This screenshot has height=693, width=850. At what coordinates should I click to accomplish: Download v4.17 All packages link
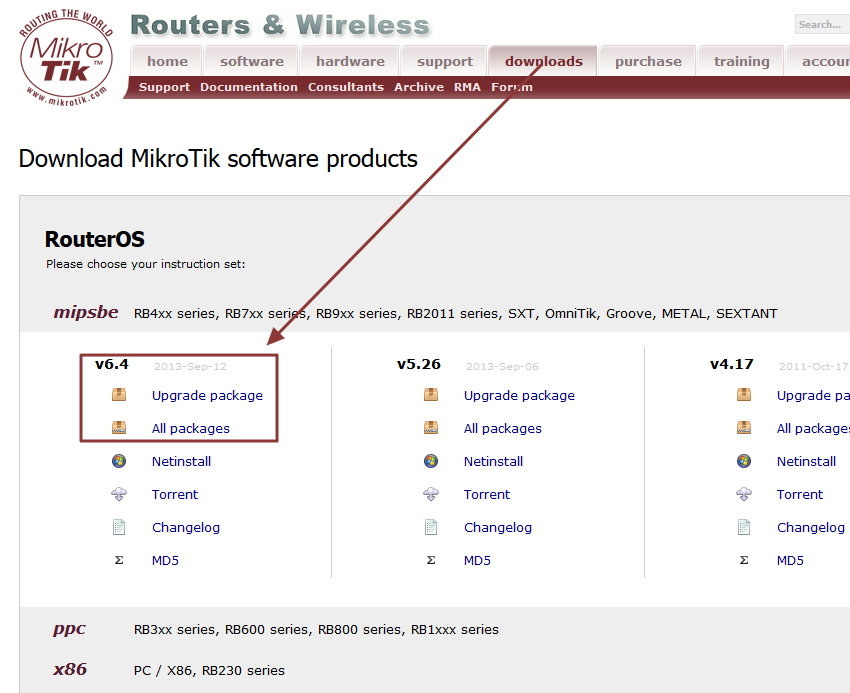point(813,428)
